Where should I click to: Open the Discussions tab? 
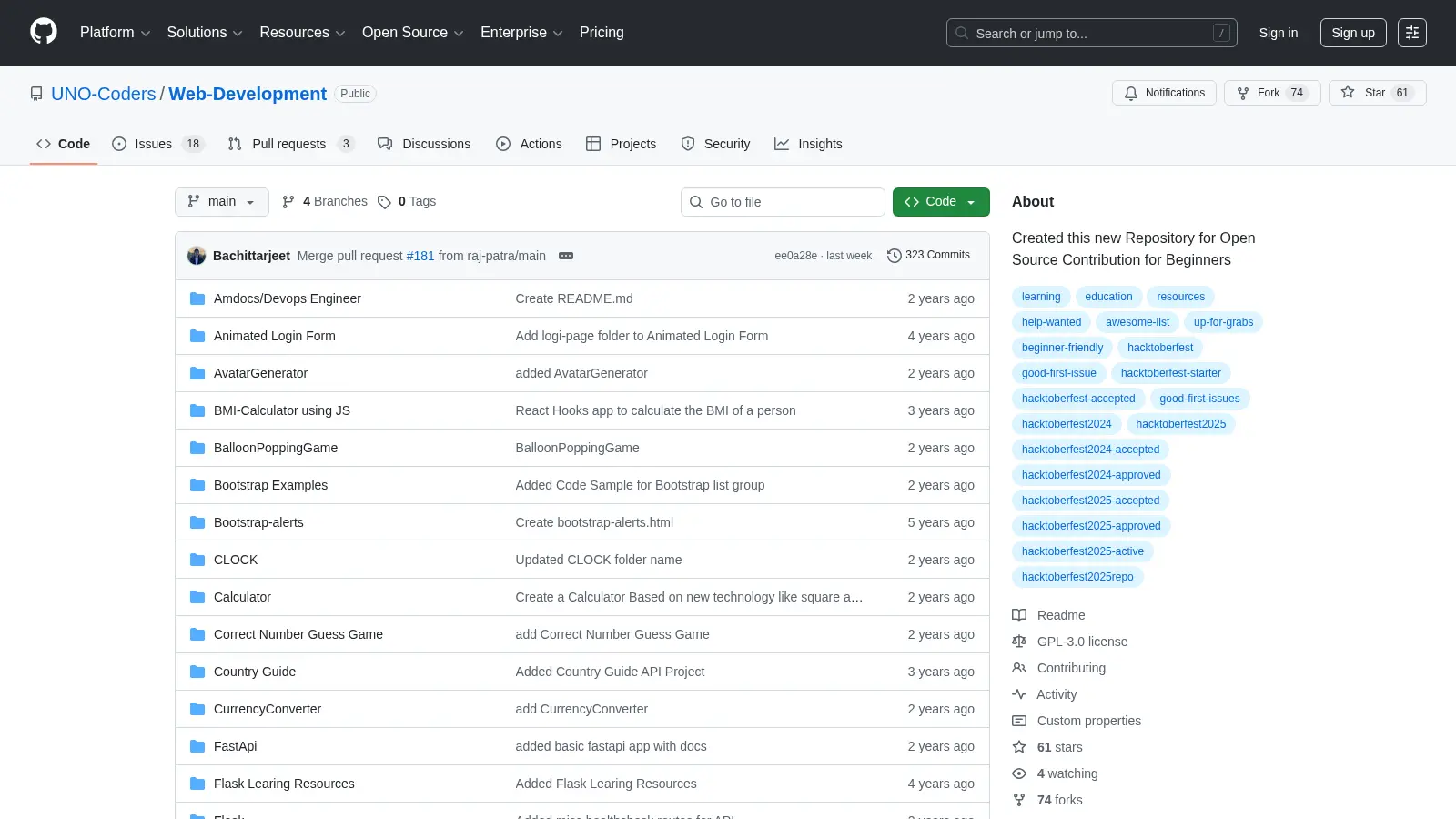pyautogui.click(x=424, y=144)
